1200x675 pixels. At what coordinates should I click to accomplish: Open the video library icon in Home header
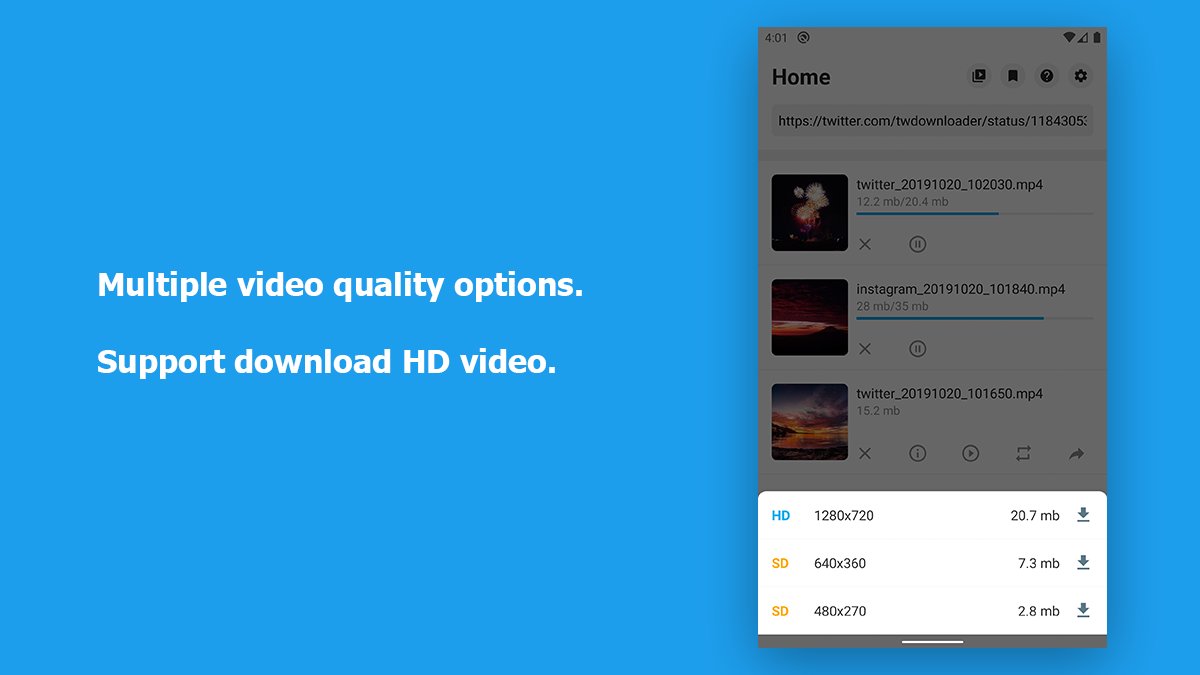click(979, 76)
